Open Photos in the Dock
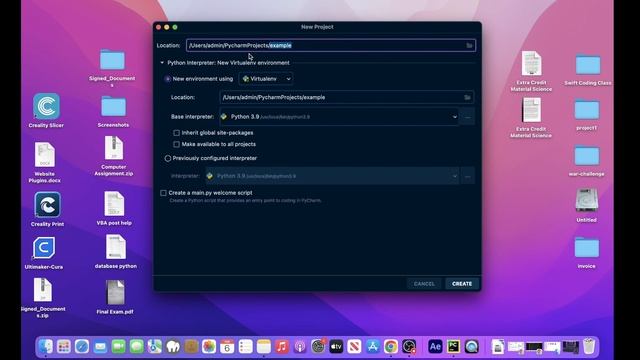Image resolution: width=640 pixels, height=360 pixels. [209, 347]
